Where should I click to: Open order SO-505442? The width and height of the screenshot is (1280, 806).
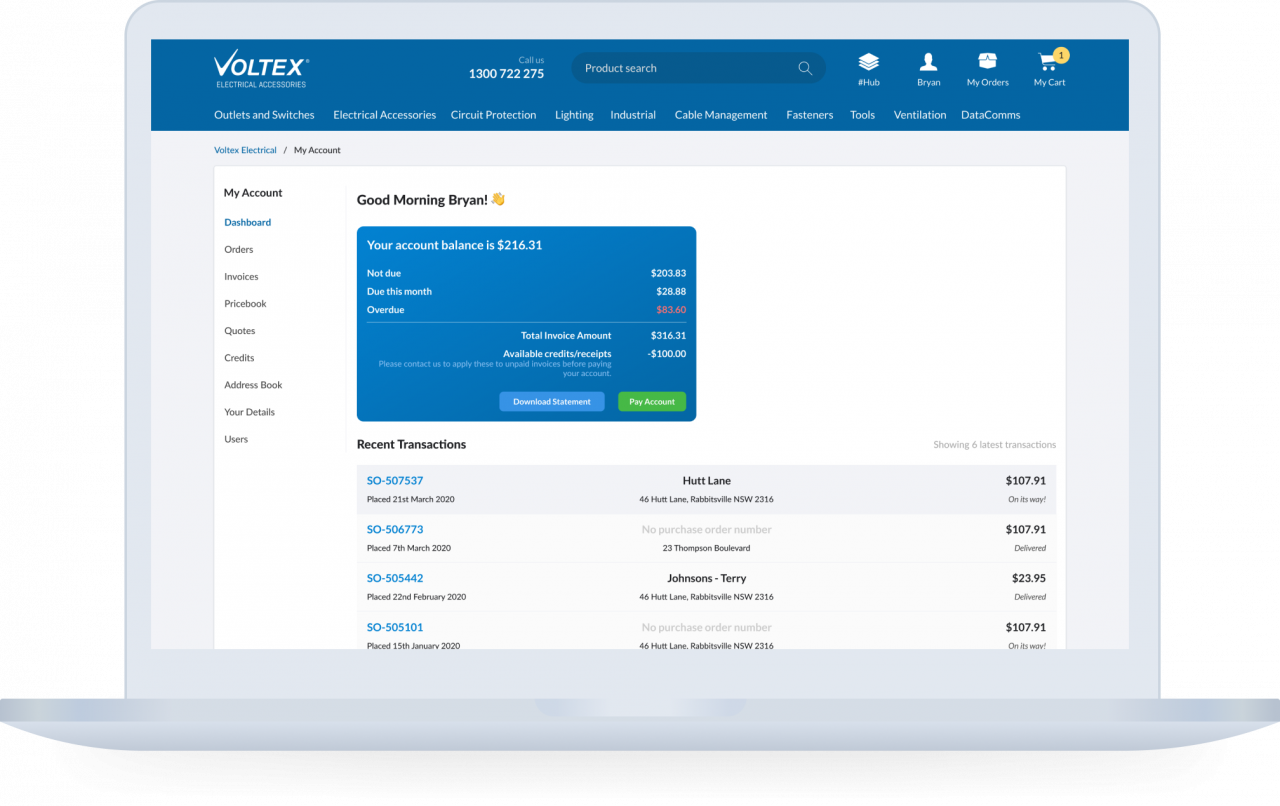point(395,579)
